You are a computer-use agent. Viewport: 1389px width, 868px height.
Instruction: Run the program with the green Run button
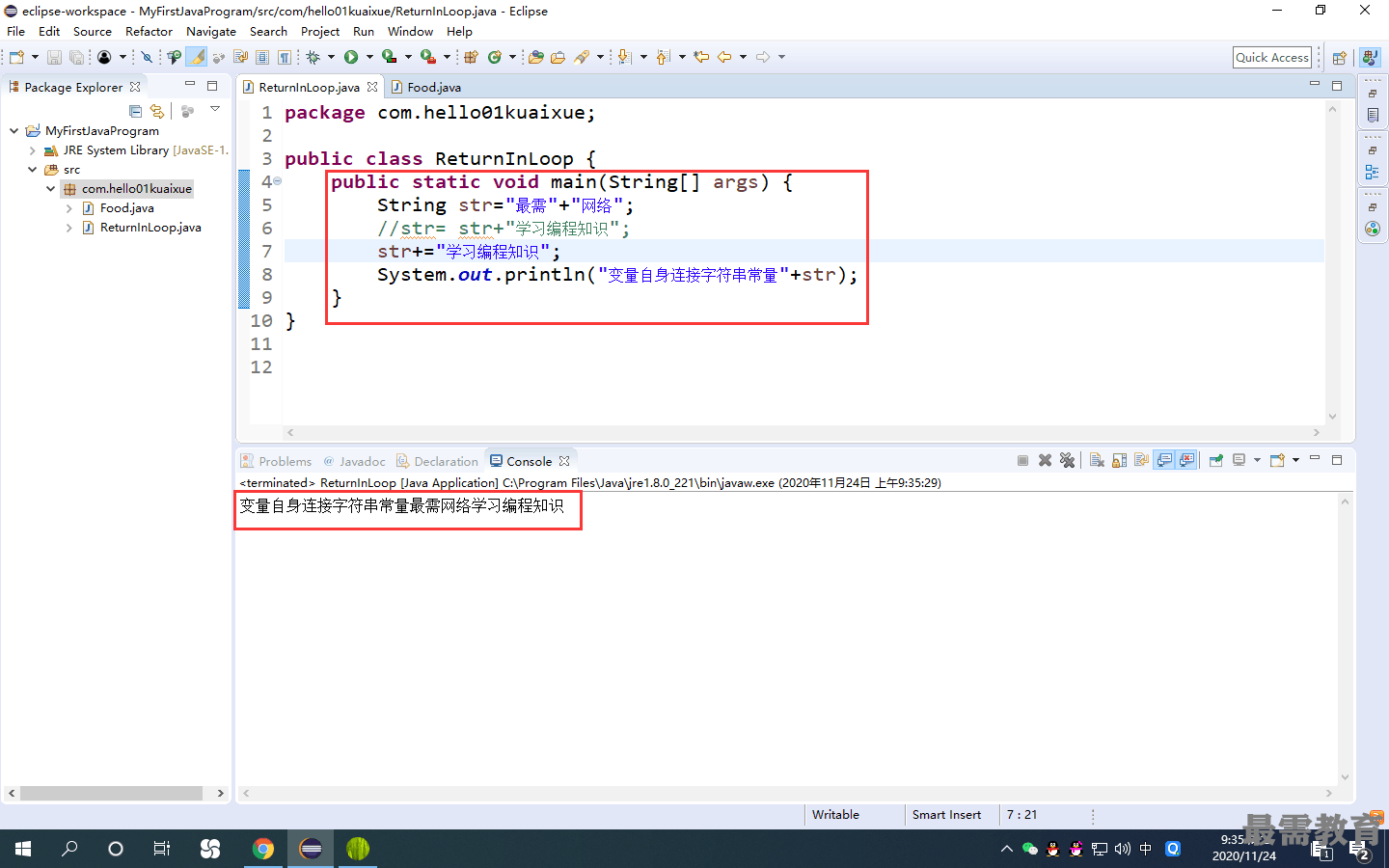[x=350, y=57]
